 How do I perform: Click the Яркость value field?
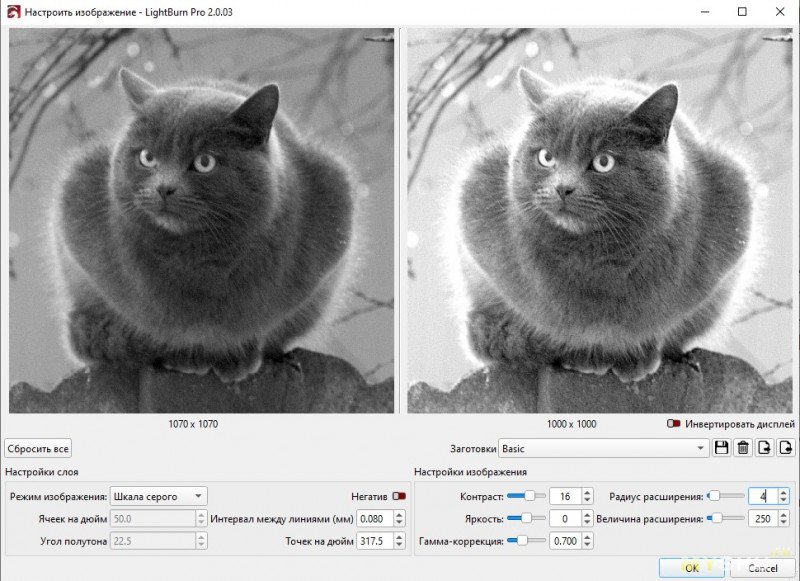click(563, 519)
